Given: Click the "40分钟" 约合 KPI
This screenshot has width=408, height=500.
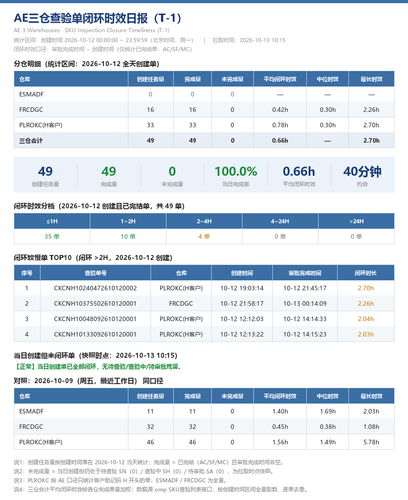Looking at the screenshot, I should click(x=362, y=171).
